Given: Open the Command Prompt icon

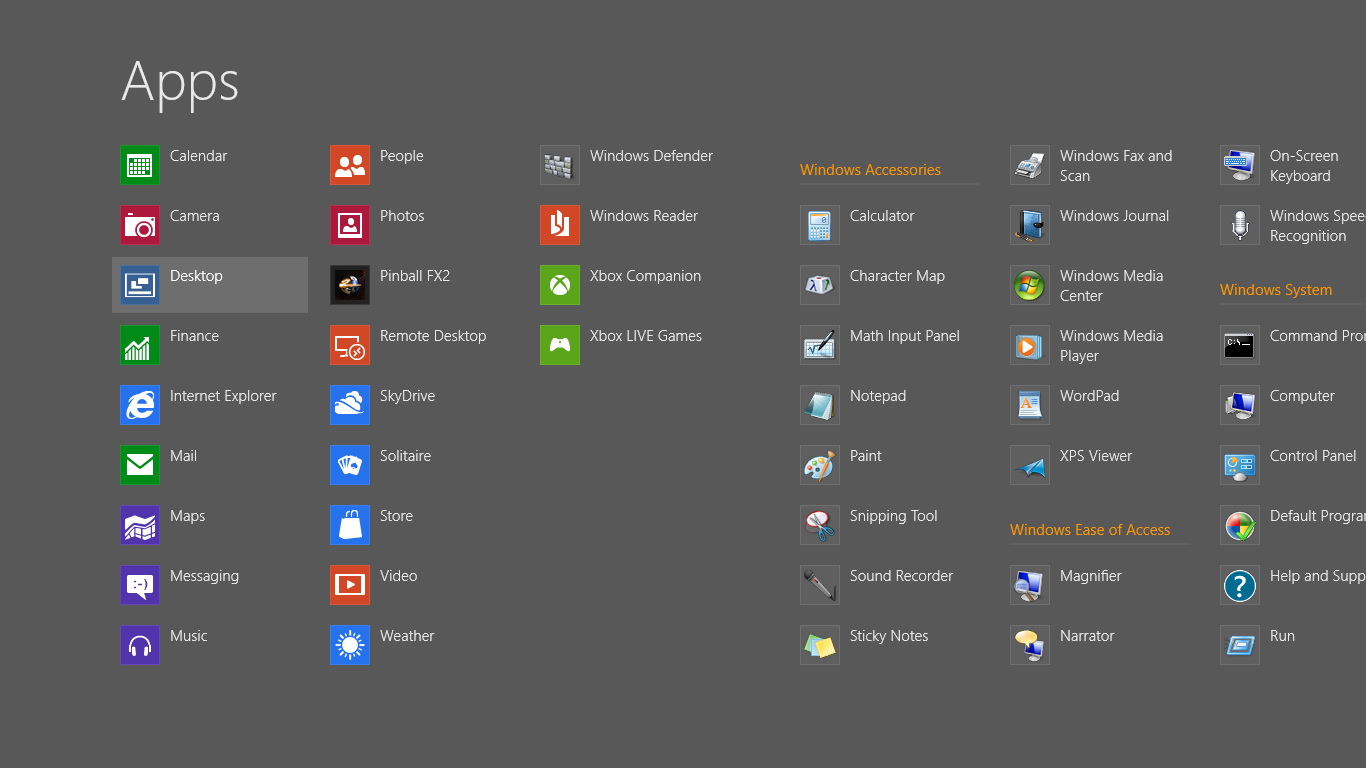Looking at the screenshot, I should coord(1240,345).
